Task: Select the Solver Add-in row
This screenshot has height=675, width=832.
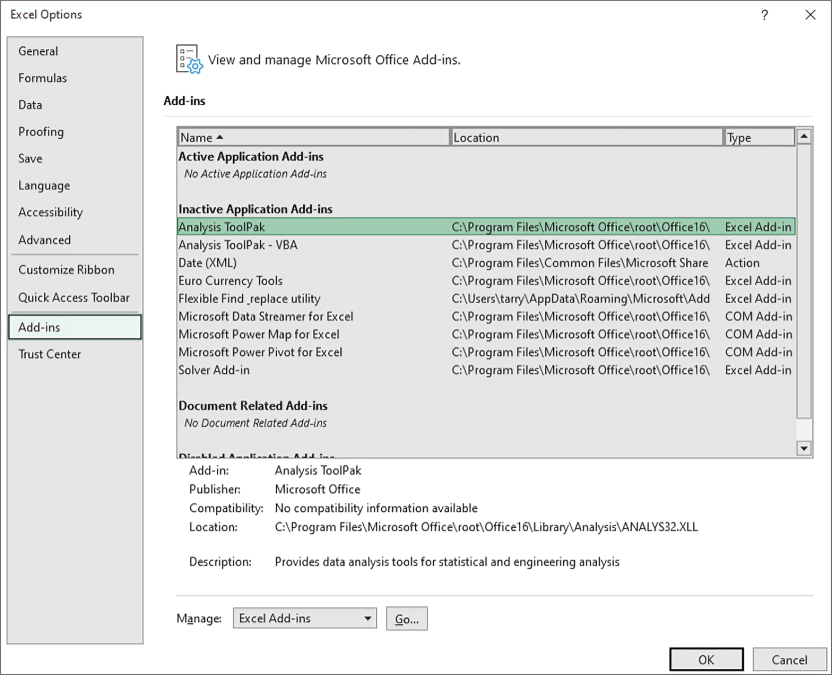Action: tap(486, 370)
